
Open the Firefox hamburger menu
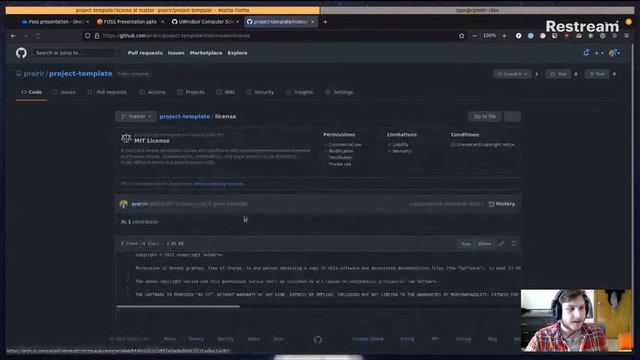click(x=627, y=36)
